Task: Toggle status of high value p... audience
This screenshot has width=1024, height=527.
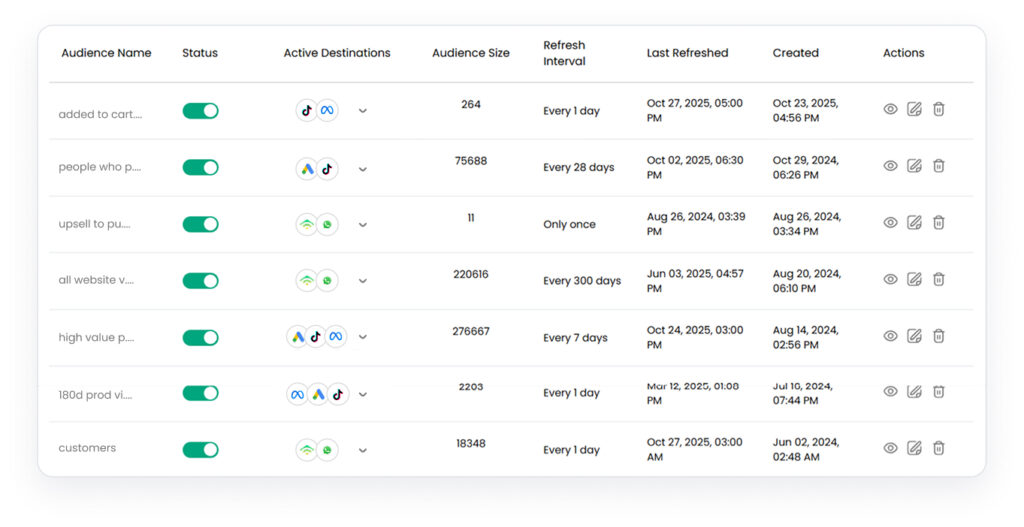Action: [x=200, y=338]
